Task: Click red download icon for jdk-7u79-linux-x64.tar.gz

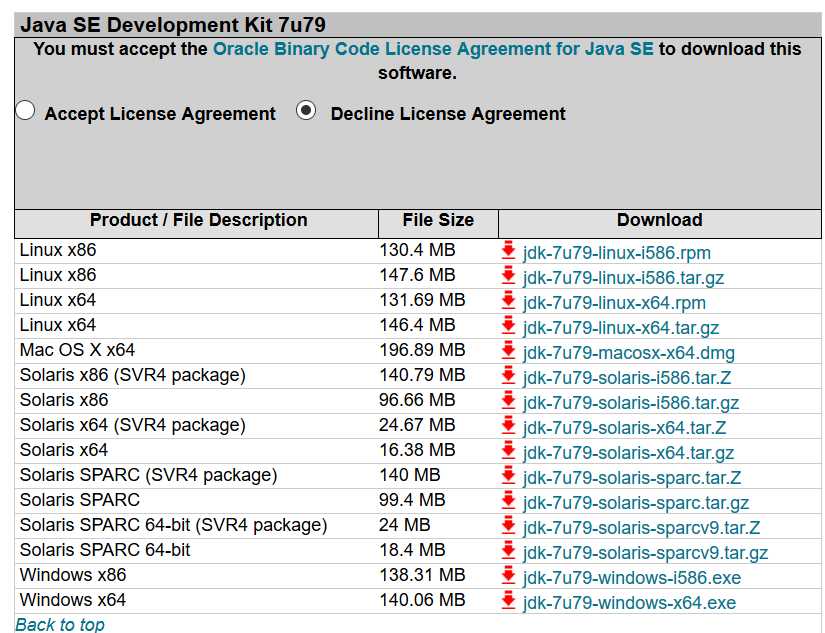Action: (508, 325)
